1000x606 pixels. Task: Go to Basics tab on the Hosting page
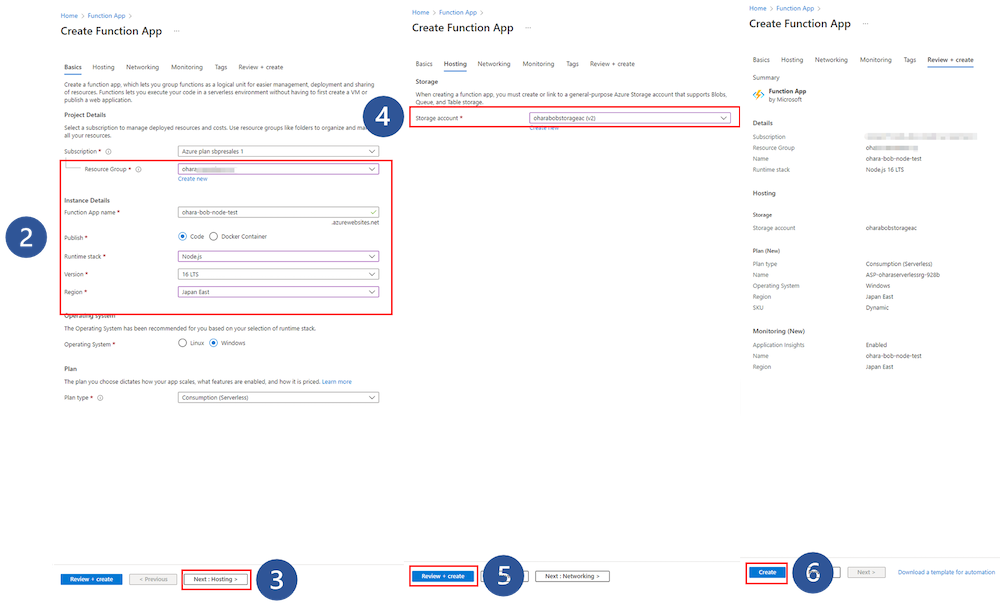tap(424, 64)
